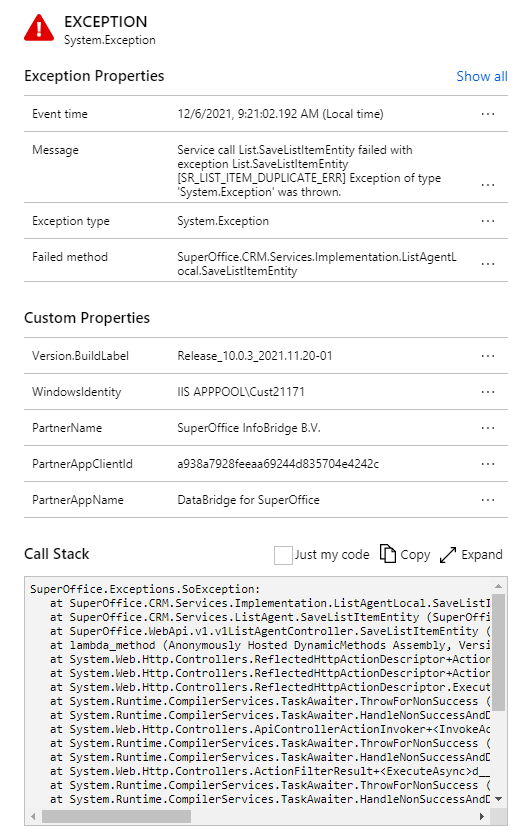The height and width of the screenshot is (836, 520).
Task: Show all exception properties
Action: (482, 76)
